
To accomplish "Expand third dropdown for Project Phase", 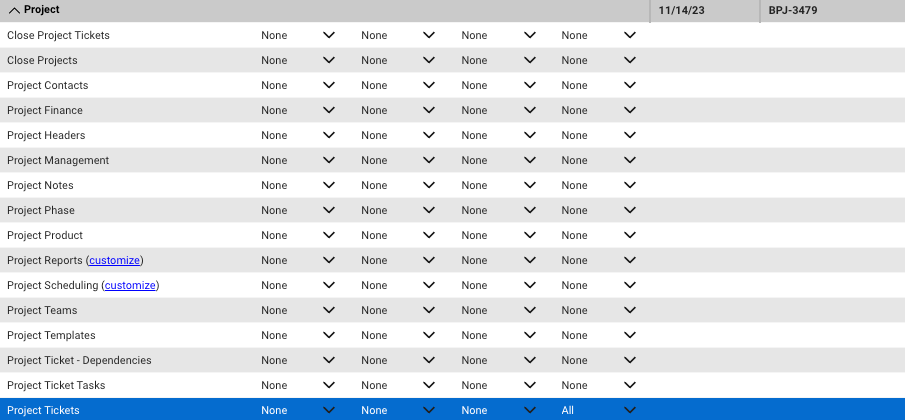I will click(x=498, y=210).
